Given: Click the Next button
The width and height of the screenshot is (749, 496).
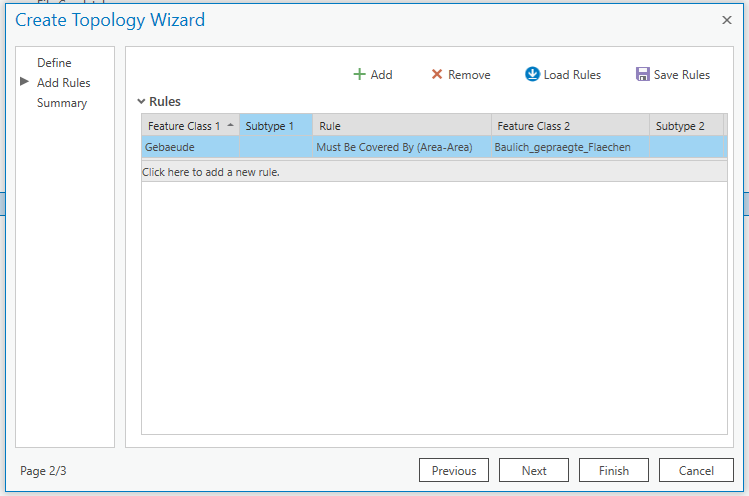Looking at the screenshot, I should pos(534,470).
